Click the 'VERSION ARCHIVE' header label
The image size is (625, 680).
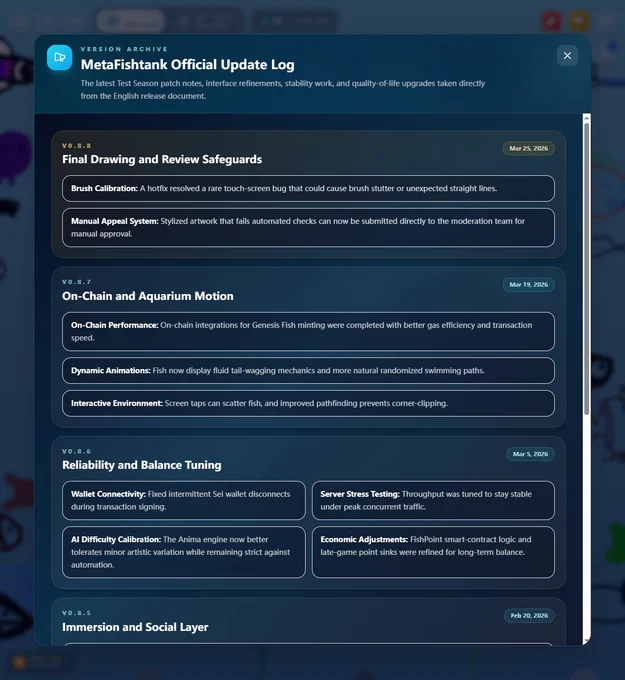[x=124, y=49]
